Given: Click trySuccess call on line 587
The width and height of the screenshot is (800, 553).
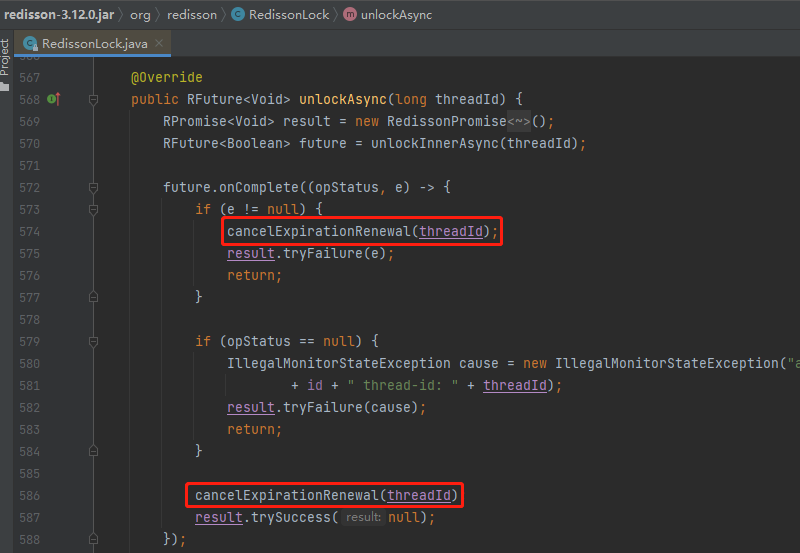Looking at the screenshot, I should (291, 517).
